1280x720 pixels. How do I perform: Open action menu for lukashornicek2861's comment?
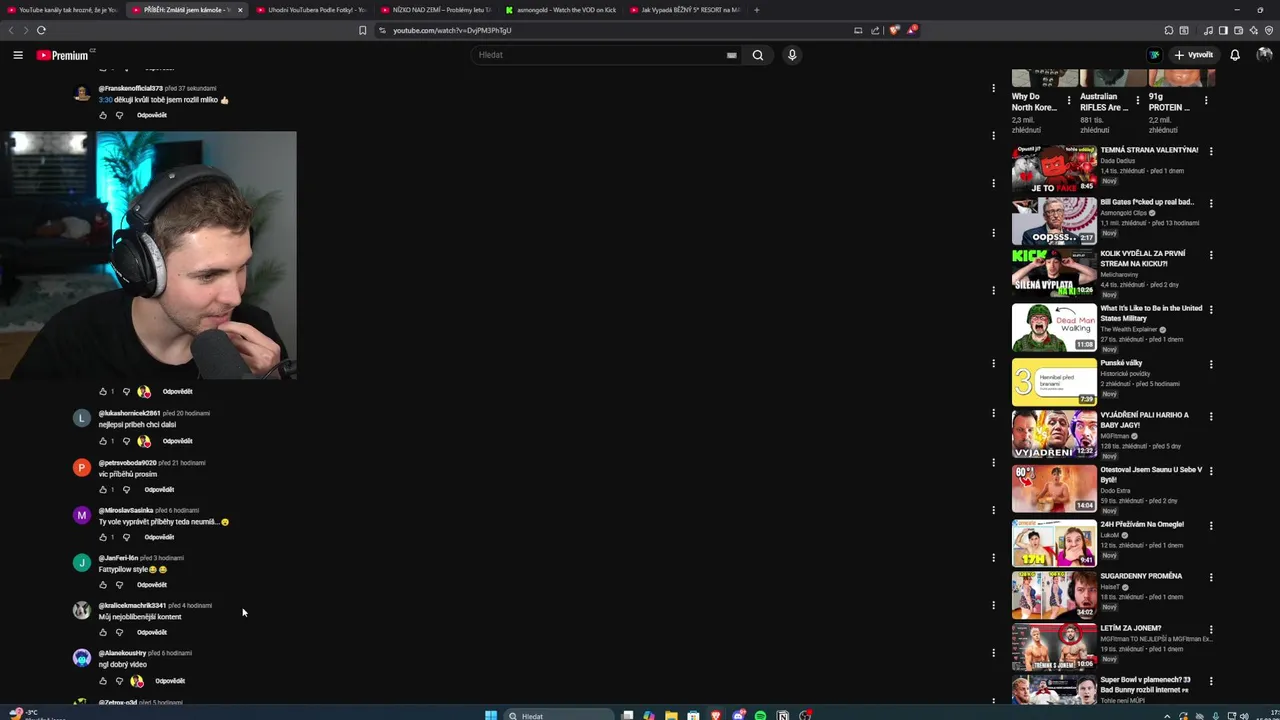(993, 413)
